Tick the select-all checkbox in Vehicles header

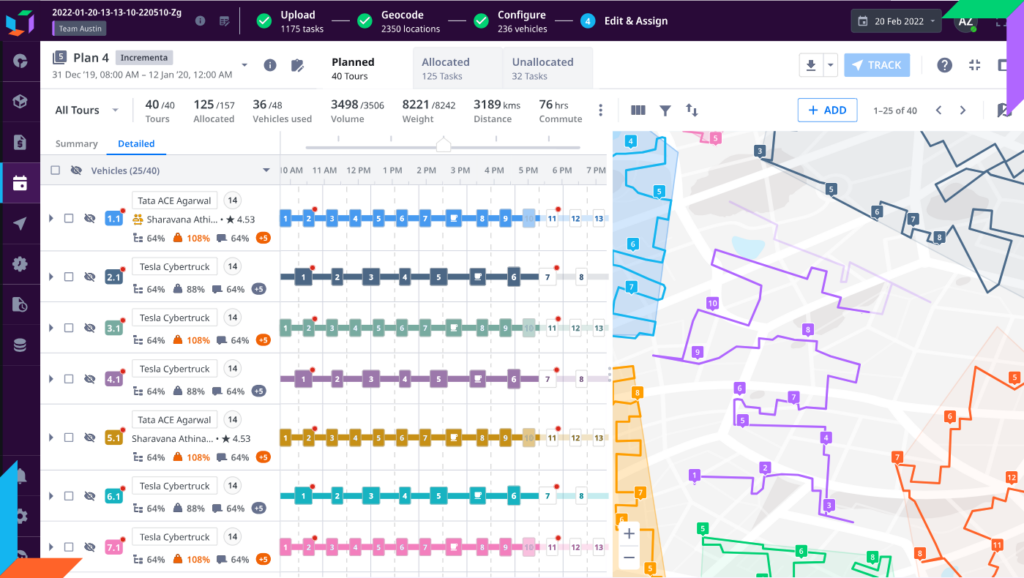click(55, 170)
